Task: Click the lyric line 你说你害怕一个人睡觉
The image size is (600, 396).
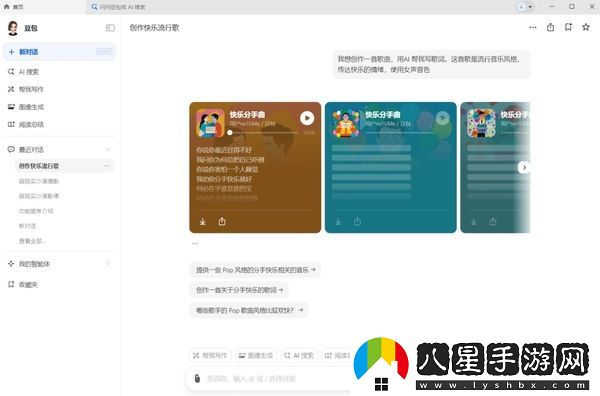Action: point(227,169)
